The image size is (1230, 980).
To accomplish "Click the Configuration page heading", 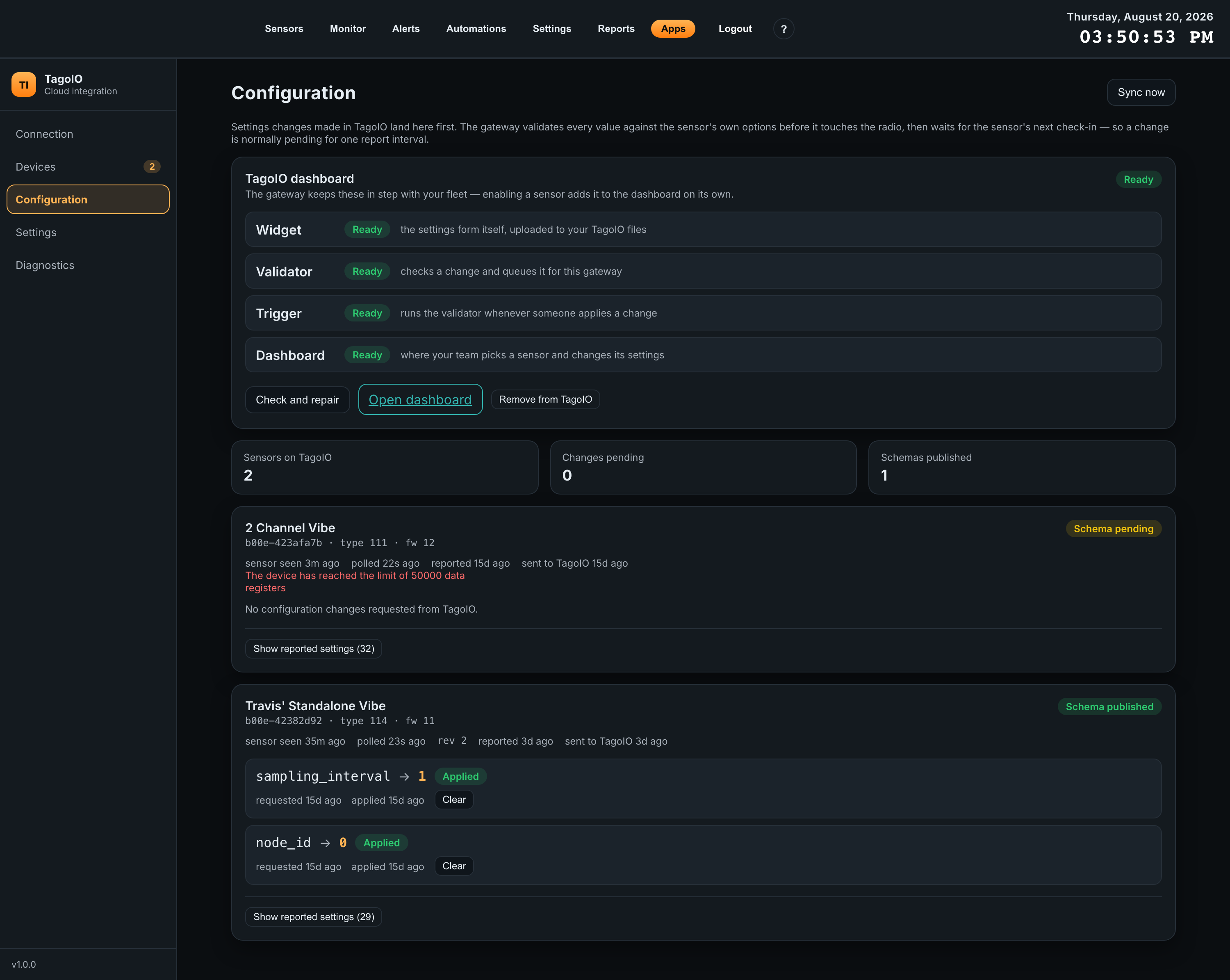I will pos(293,93).
